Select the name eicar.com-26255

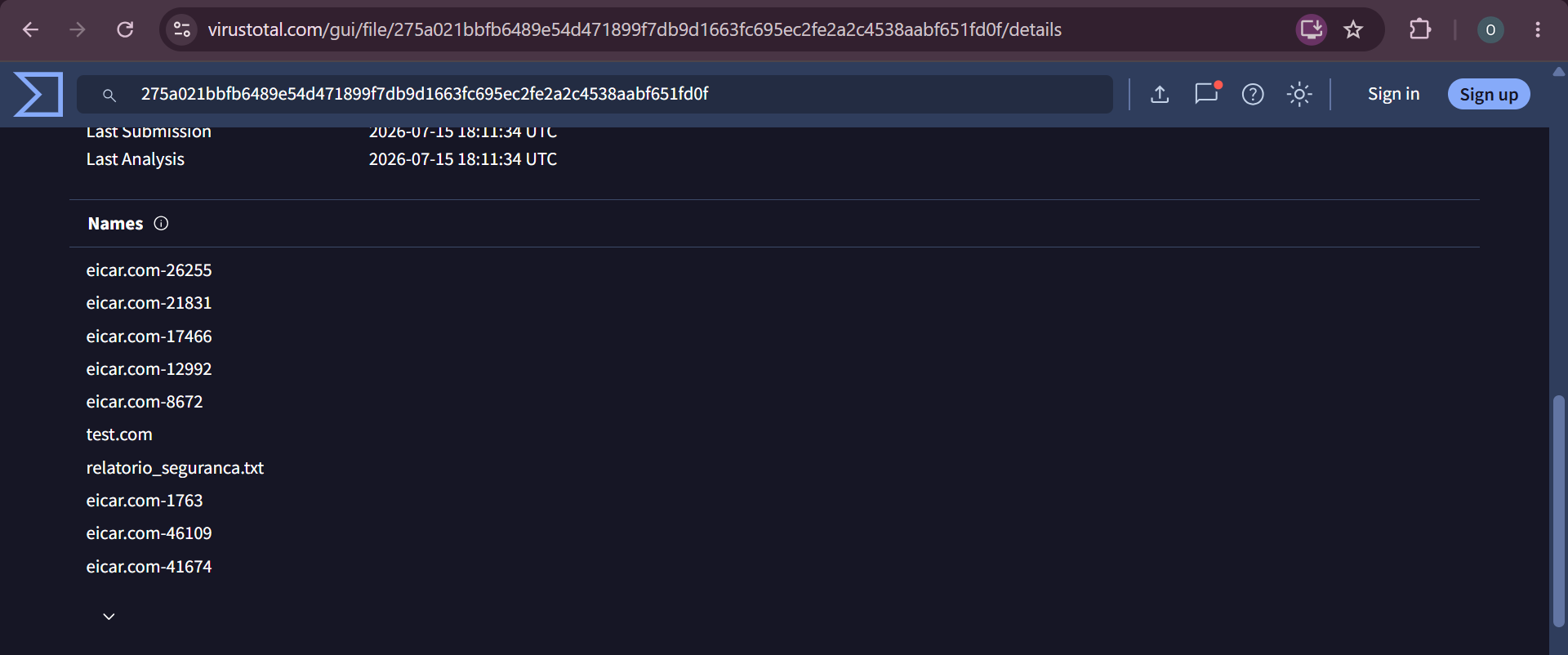point(149,270)
